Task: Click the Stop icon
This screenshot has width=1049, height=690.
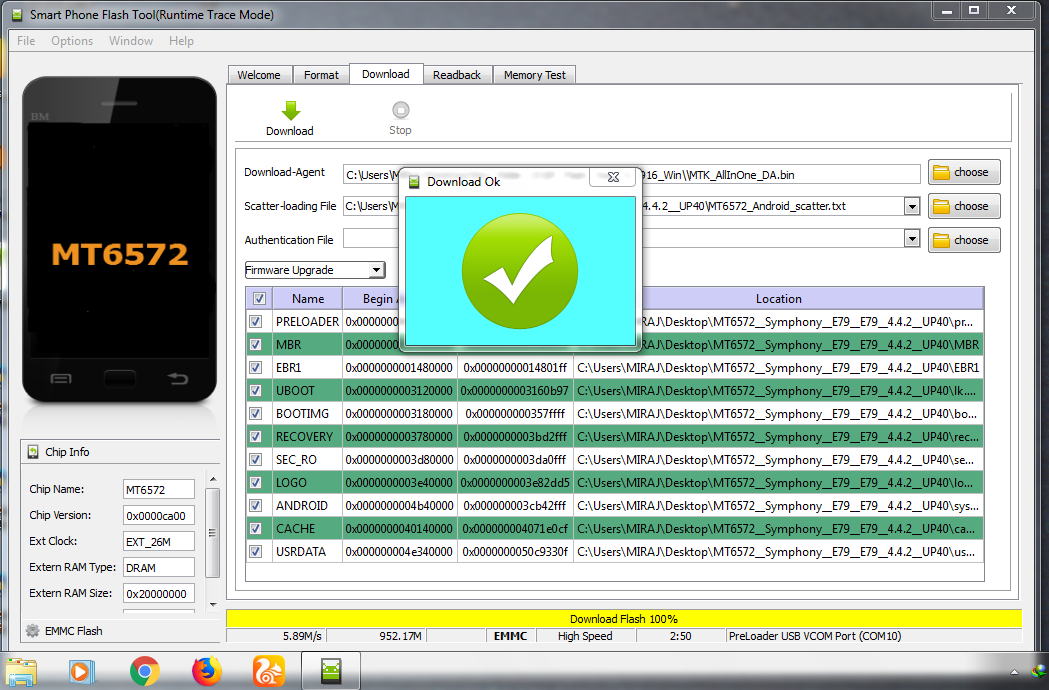Action: pos(400,112)
